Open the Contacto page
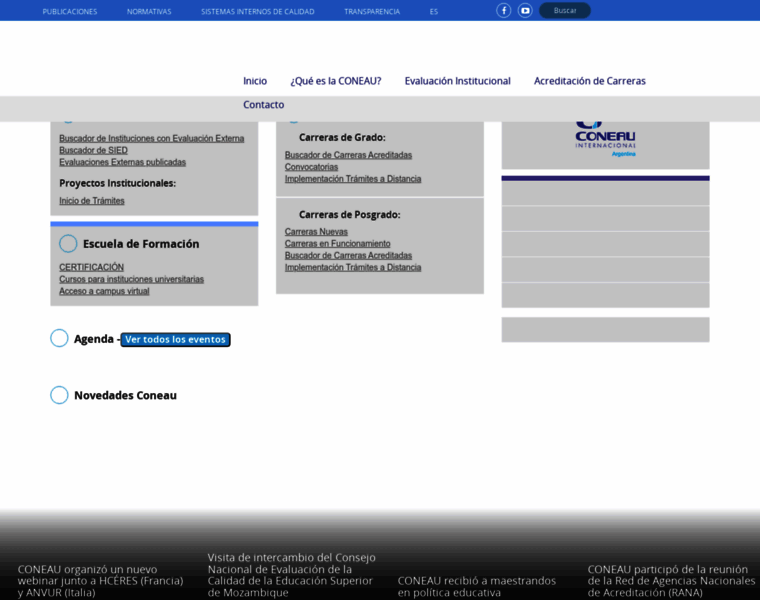The image size is (760, 600). 264,105
